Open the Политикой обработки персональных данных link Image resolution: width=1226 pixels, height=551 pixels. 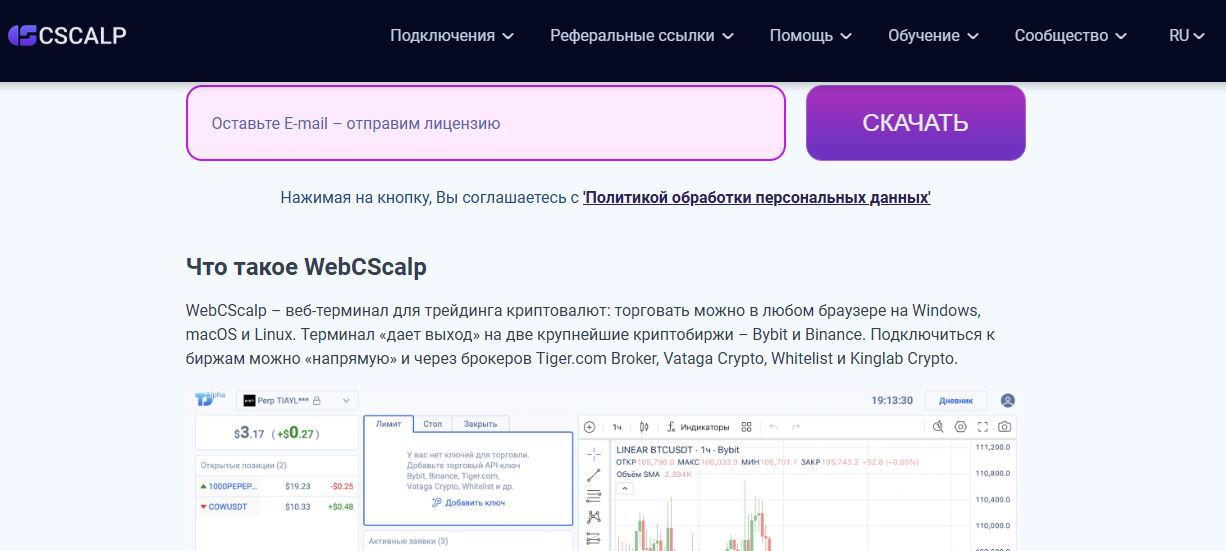[757, 198]
